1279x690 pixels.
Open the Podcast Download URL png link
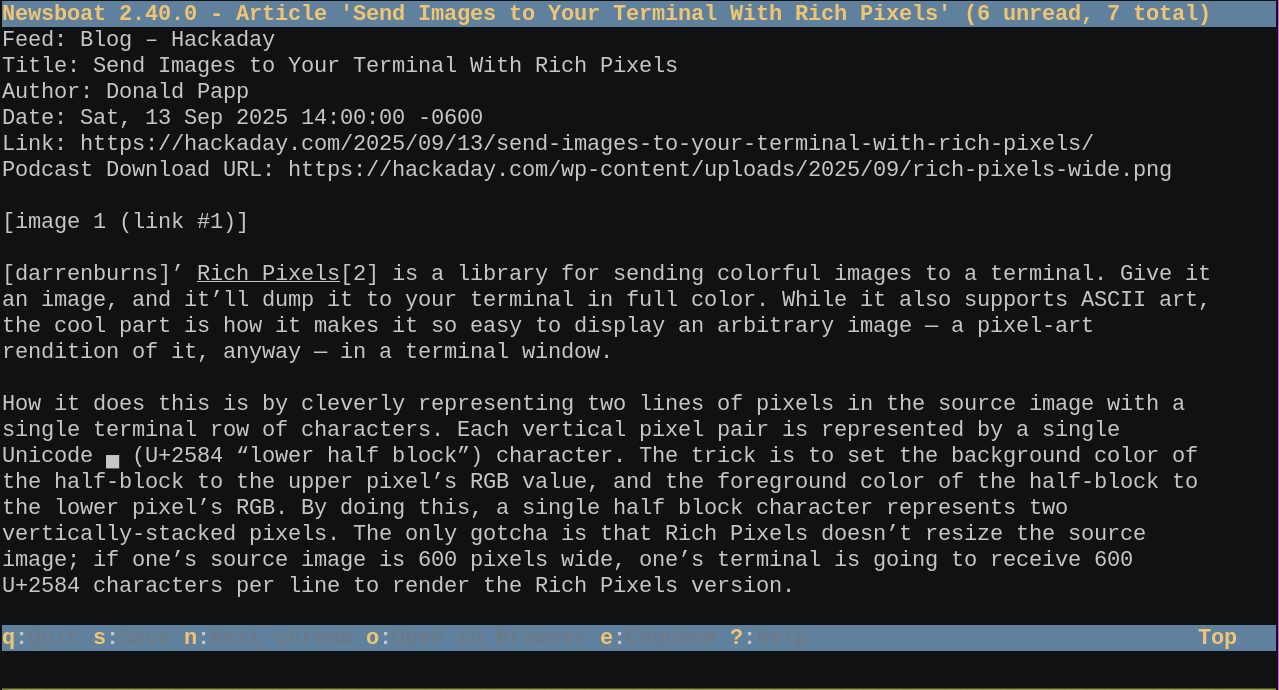click(729, 170)
